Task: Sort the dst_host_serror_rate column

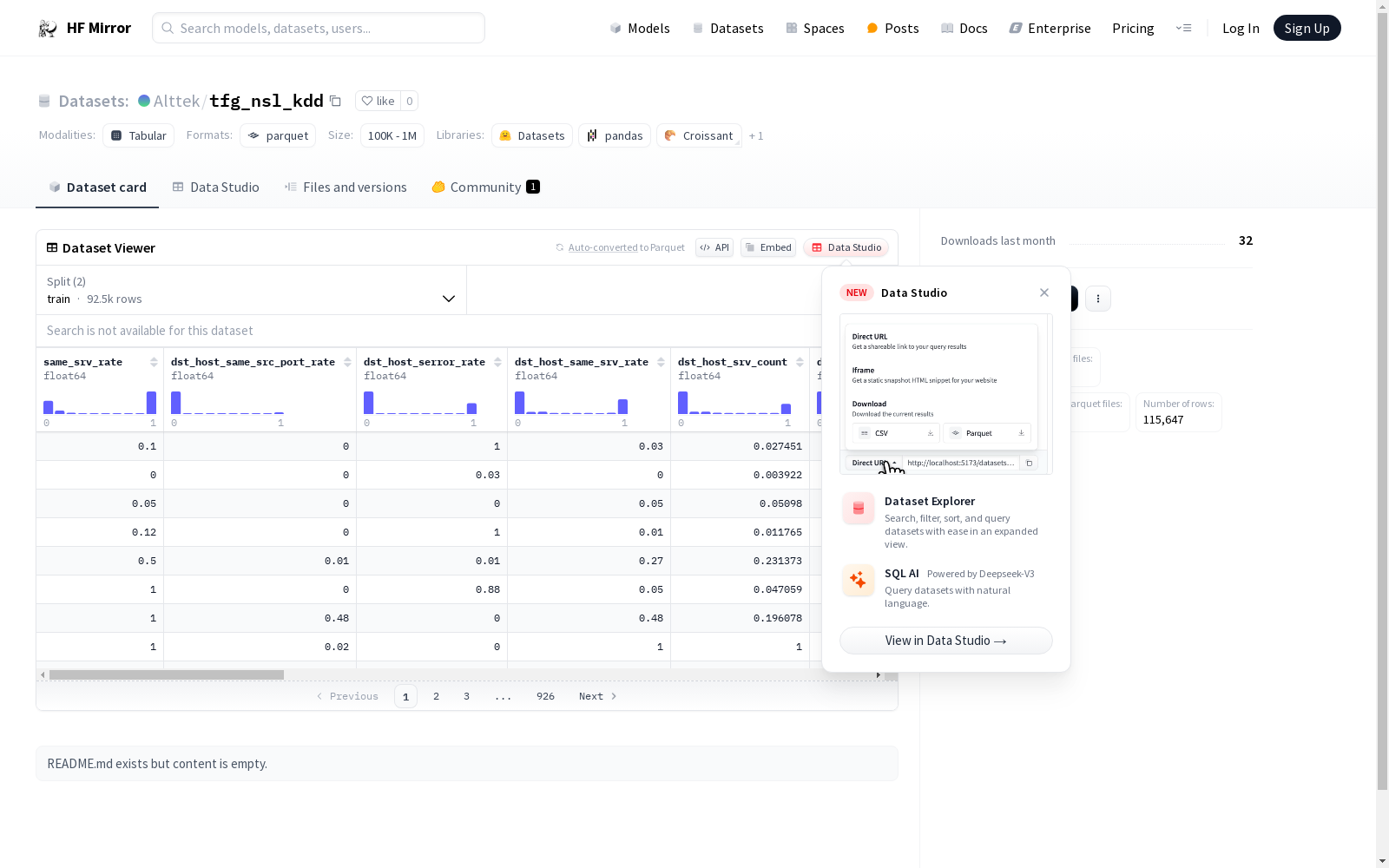Action: 497,362
